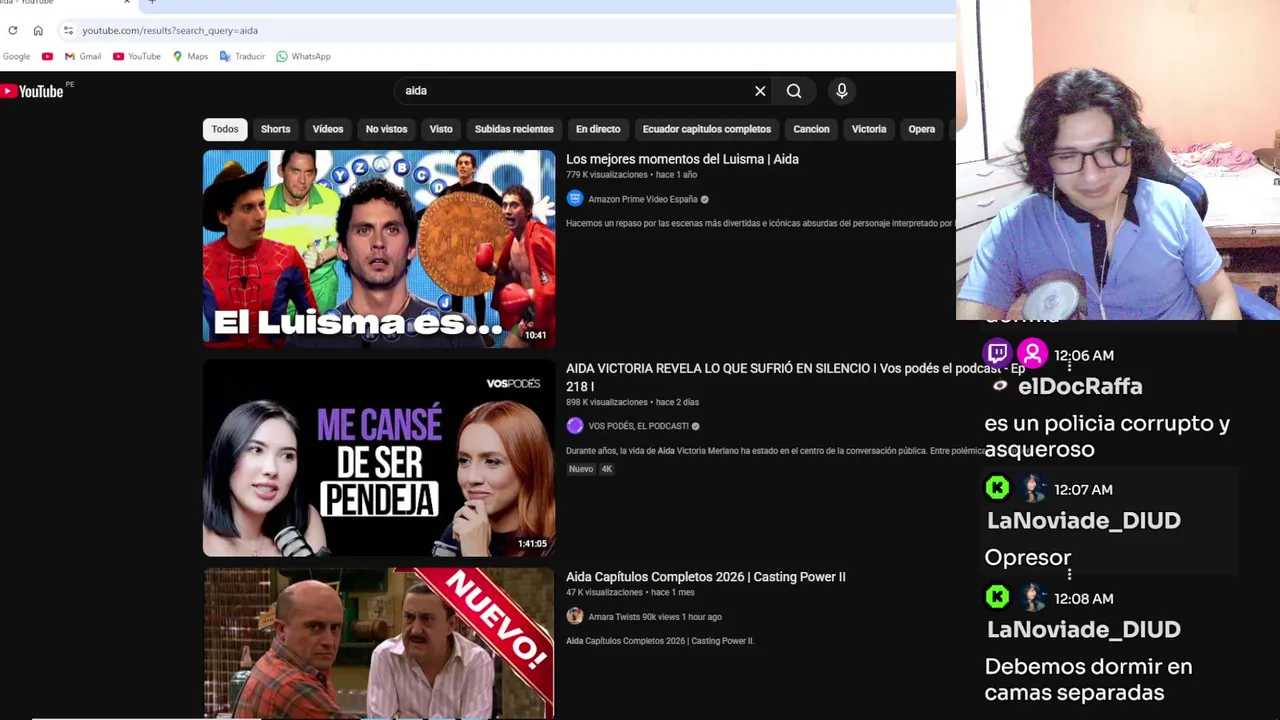Open the WhatsApp bookmark
Screen dimensions: 1280x720
(x=303, y=56)
